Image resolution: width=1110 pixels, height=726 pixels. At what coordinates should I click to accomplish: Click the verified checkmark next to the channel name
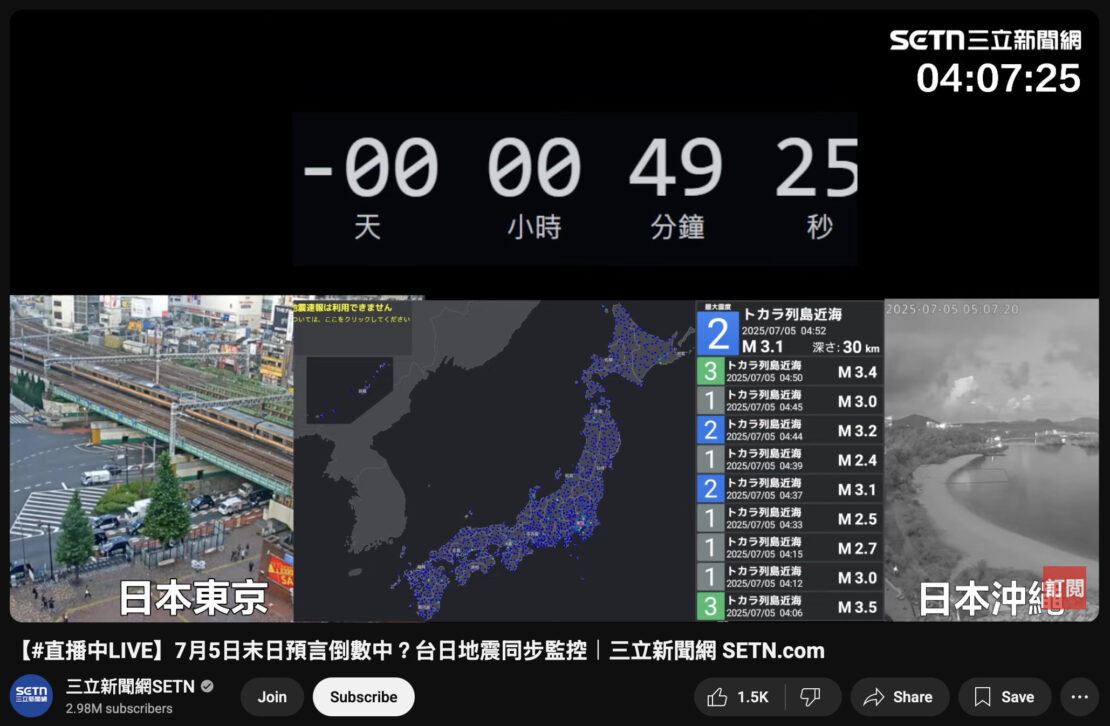coord(207,686)
